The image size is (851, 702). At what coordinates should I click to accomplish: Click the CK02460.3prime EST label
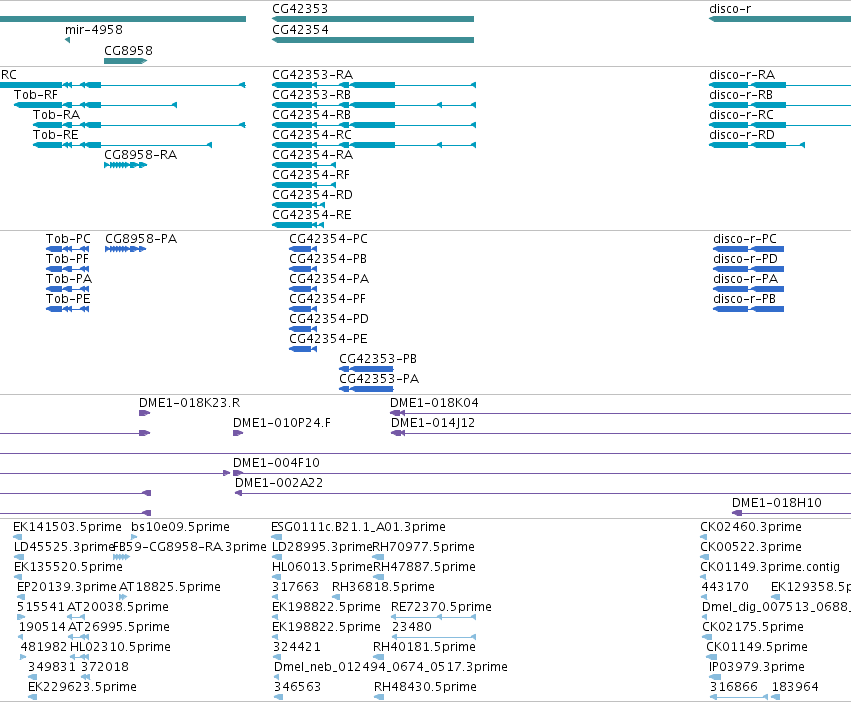[x=751, y=528]
